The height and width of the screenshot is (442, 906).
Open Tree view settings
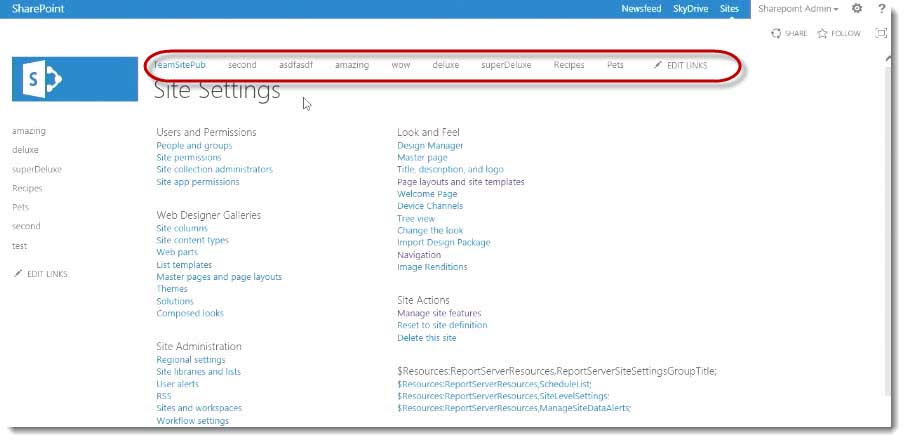(x=416, y=218)
